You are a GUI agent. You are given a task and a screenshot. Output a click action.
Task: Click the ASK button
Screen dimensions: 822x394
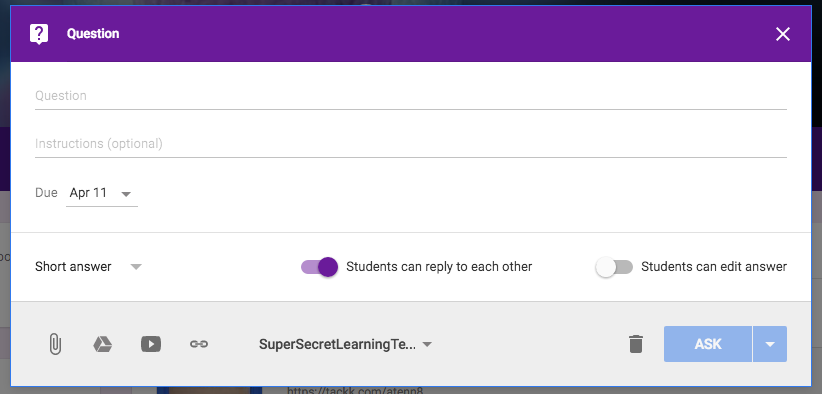coord(708,344)
